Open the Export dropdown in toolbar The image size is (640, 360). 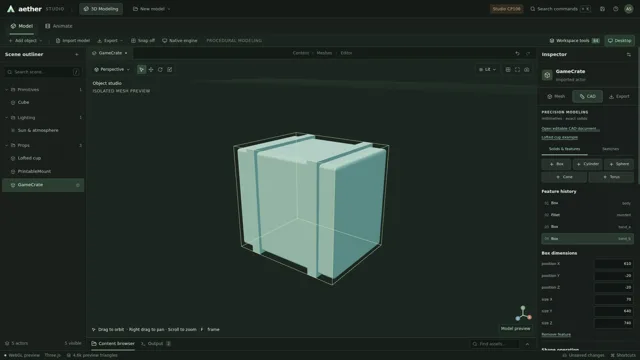point(110,40)
